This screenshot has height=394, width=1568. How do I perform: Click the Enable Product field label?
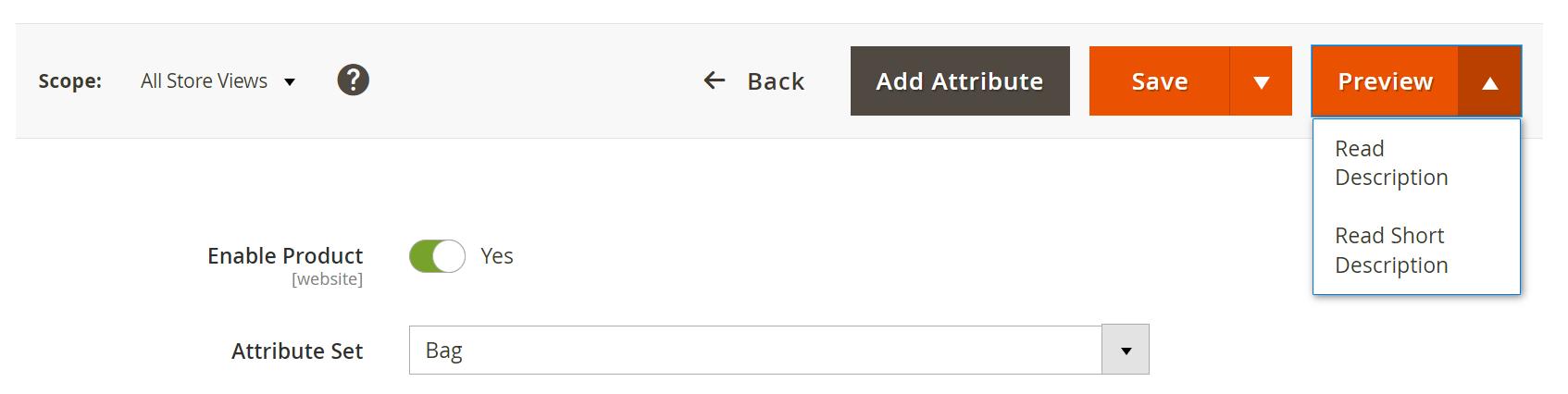(285, 255)
